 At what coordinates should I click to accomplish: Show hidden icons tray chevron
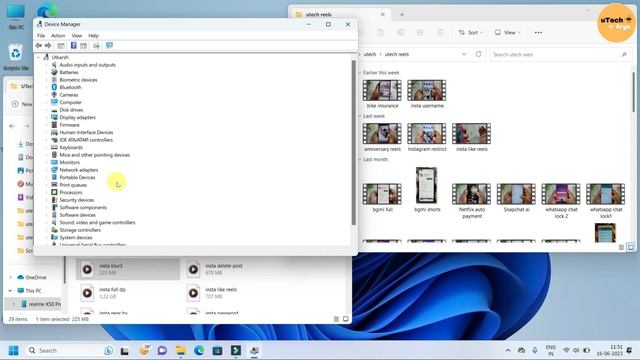(x=508, y=351)
